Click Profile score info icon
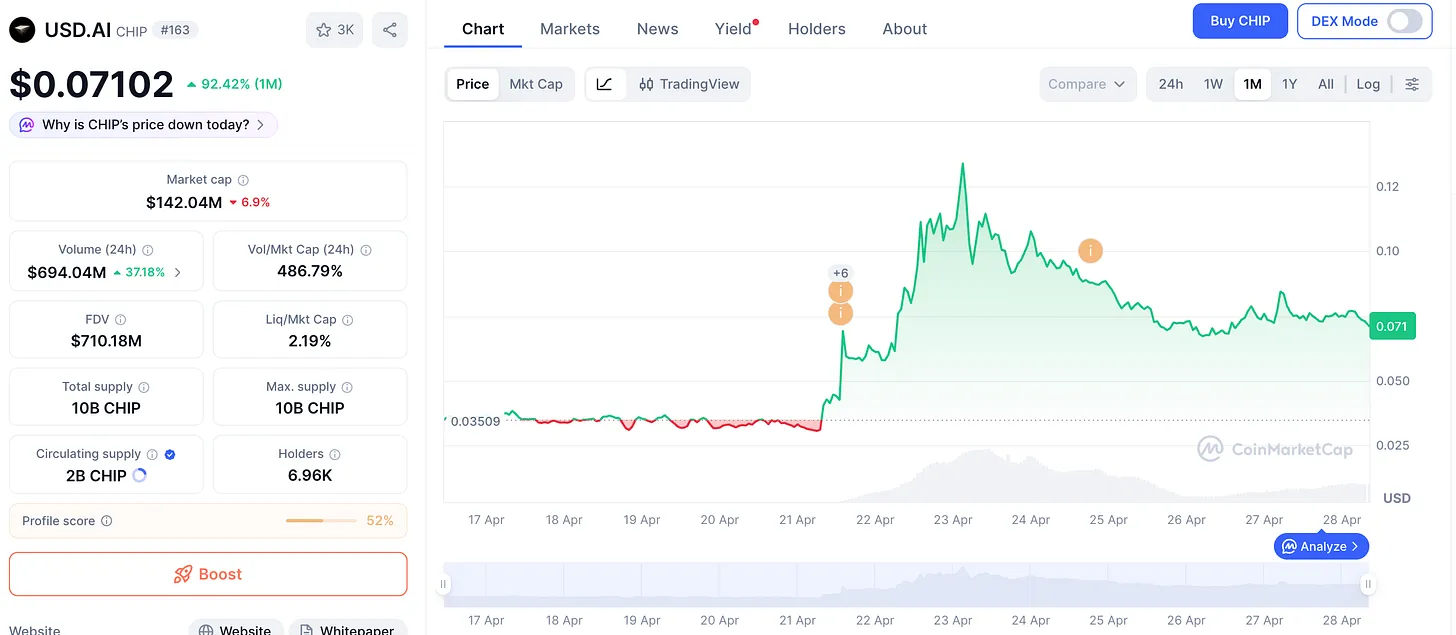The width and height of the screenshot is (1456, 635). [x=107, y=521]
